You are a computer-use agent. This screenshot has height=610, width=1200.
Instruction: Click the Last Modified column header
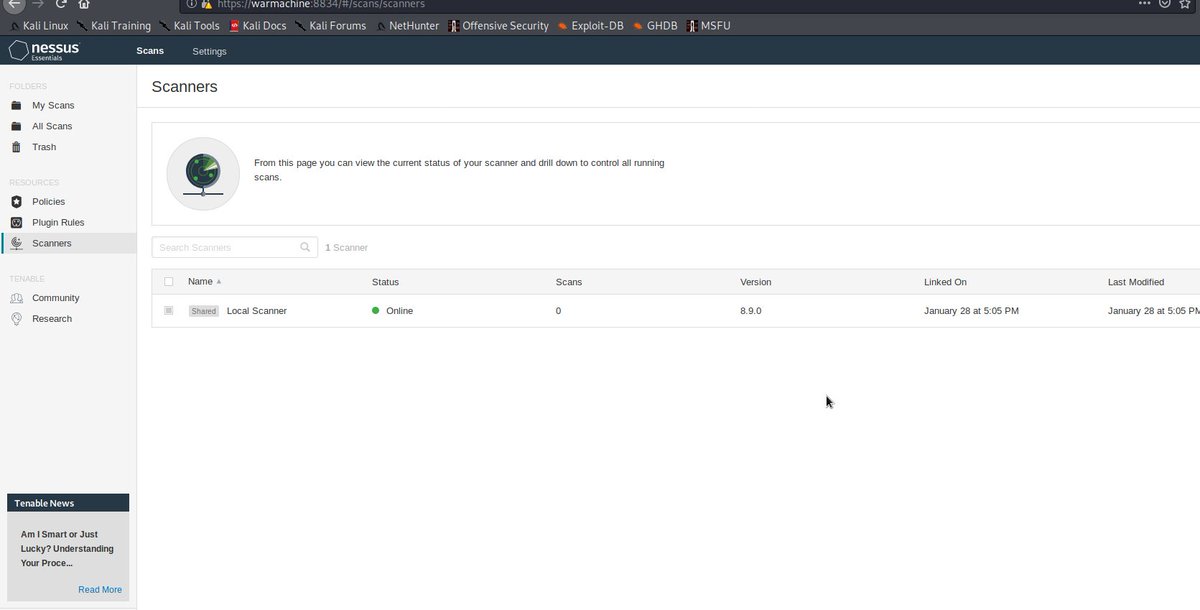click(x=1136, y=282)
